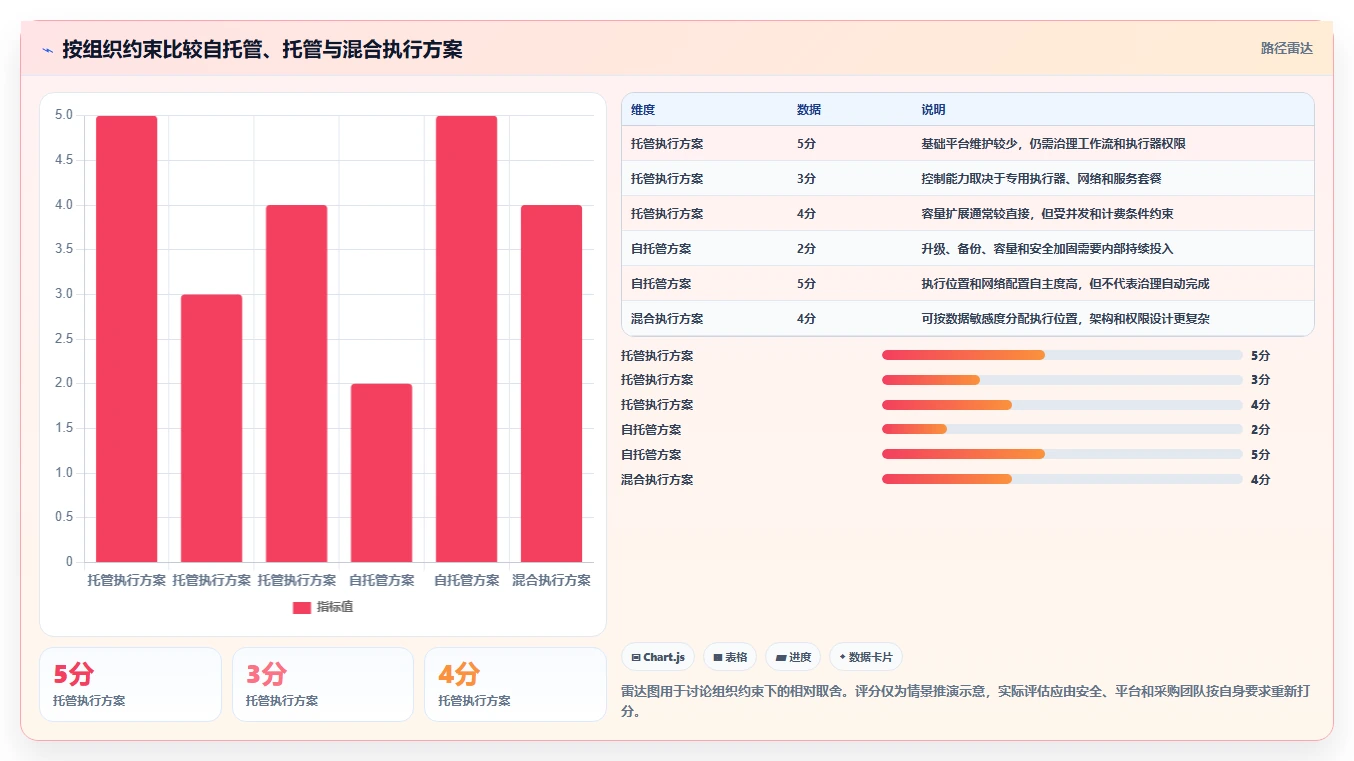
Task: Click the 自托管方案 chart bar reaching 5.0
Action: 467,339
